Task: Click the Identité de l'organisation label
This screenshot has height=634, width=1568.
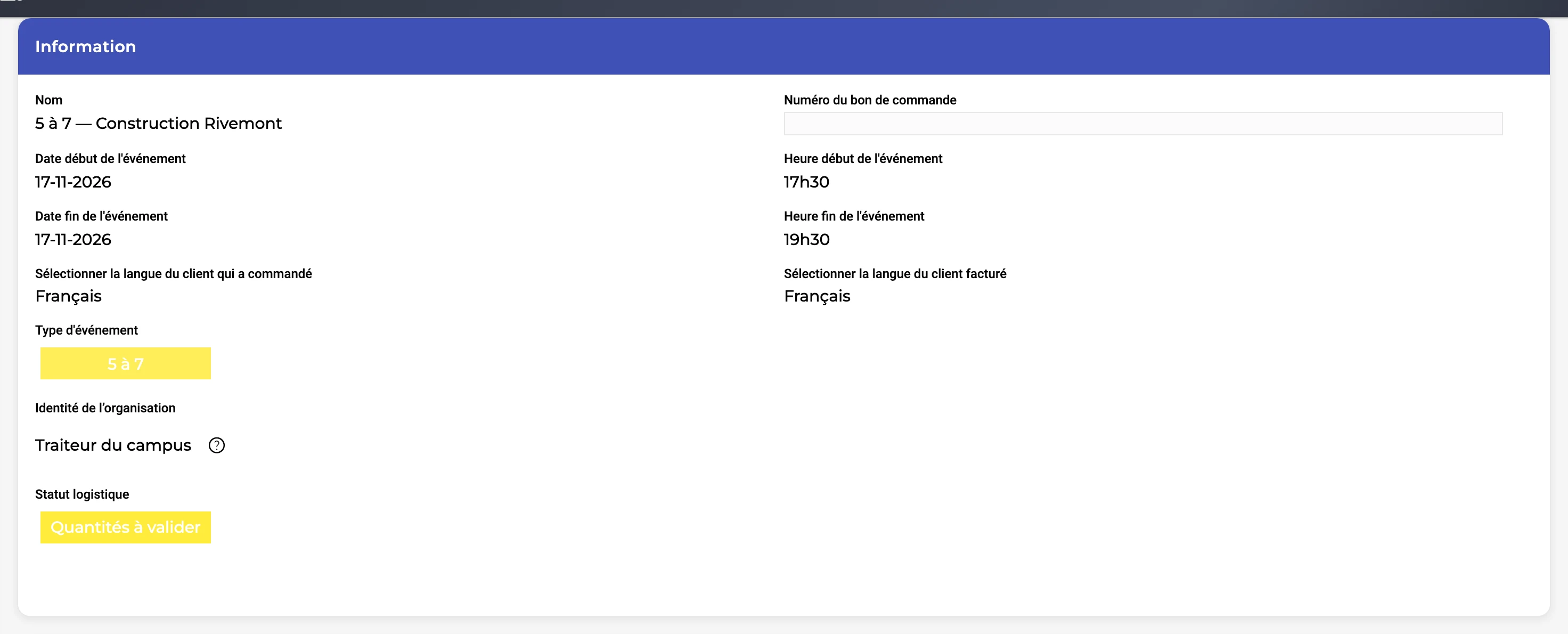Action: pyautogui.click(x=105, y=408)
